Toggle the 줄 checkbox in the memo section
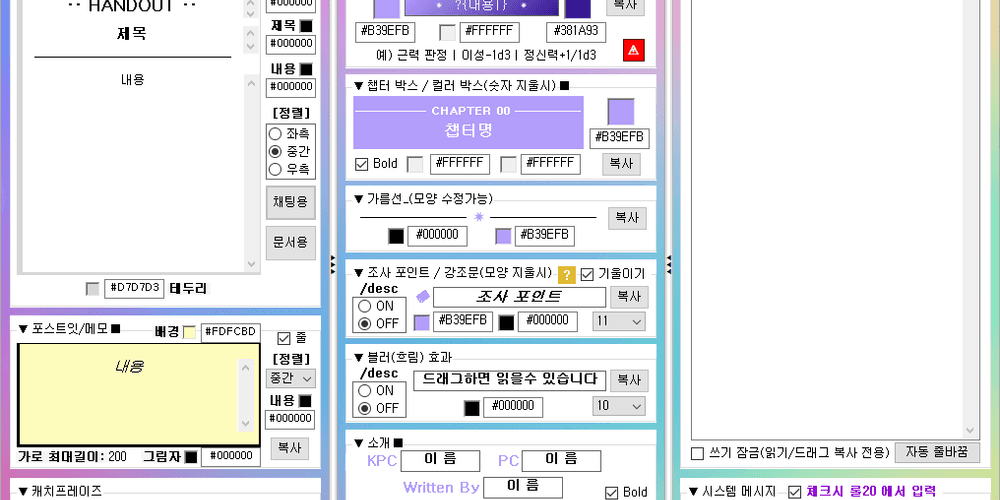This screenshot has width=1000, height=500. coord(284,338)
